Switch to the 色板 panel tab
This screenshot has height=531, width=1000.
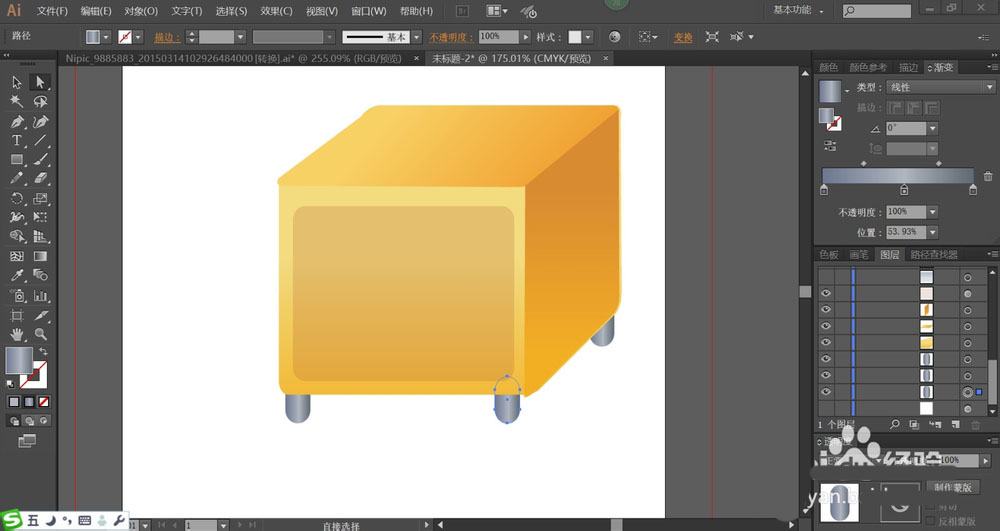[x=828, y=254]
